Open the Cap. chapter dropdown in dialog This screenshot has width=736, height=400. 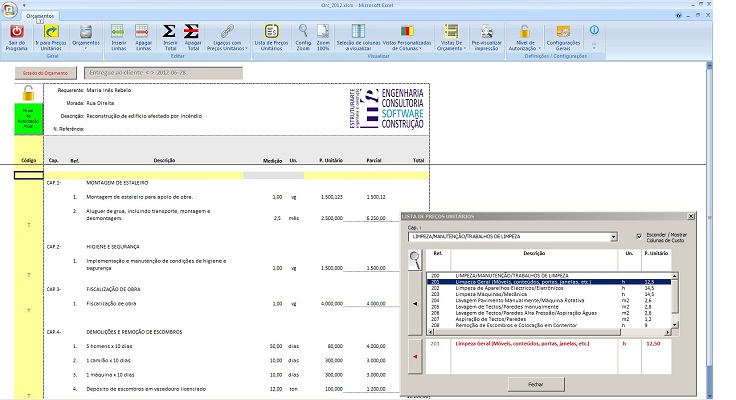point(613,237)
